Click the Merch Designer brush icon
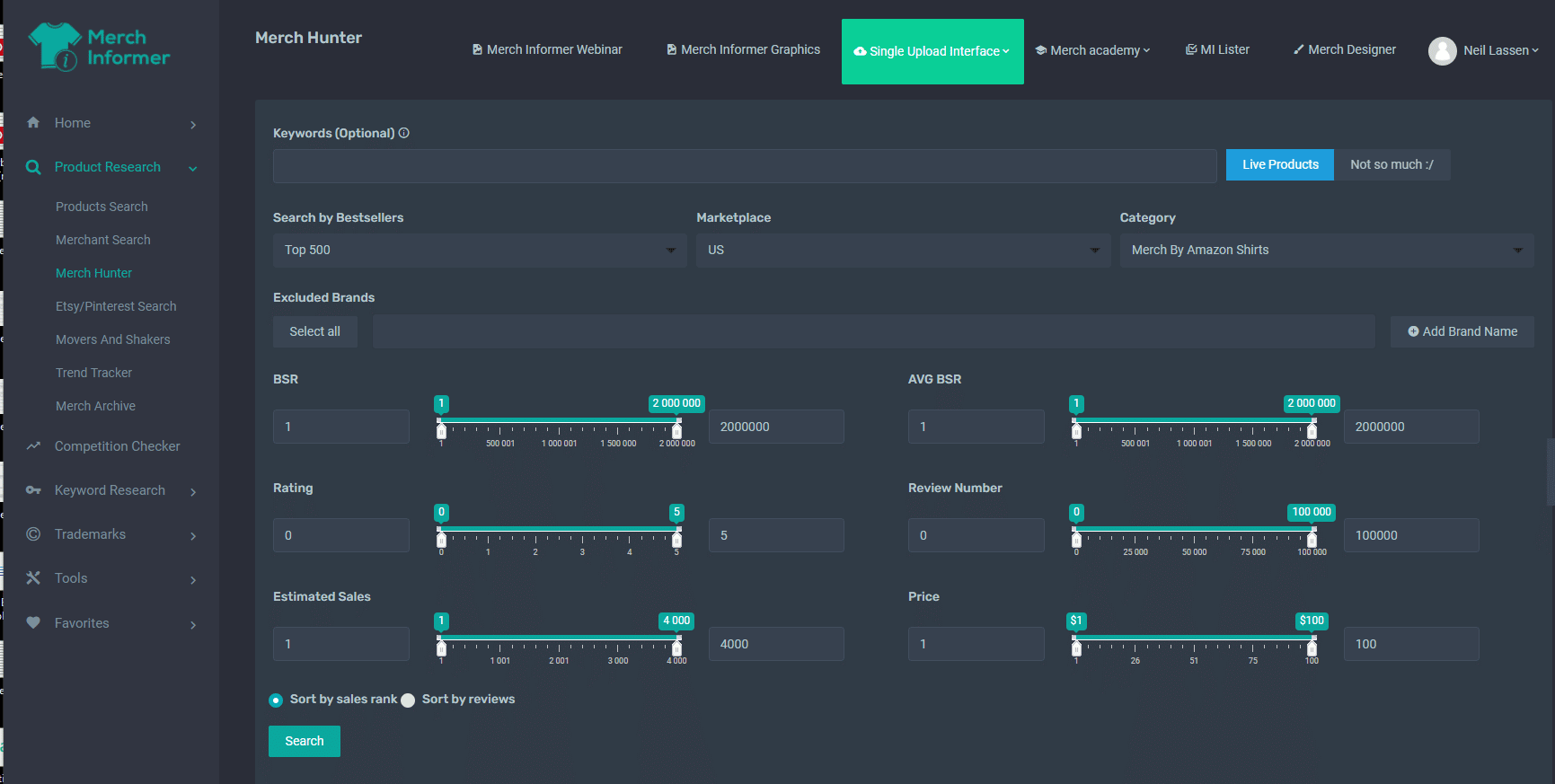1555x784 pixels. click(1299, 49)
